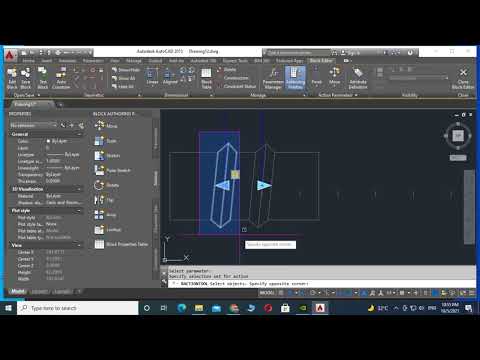Click the Auto Constrain ribbon button
Viewport: 480px width, 360px height.
pos(61,78)
